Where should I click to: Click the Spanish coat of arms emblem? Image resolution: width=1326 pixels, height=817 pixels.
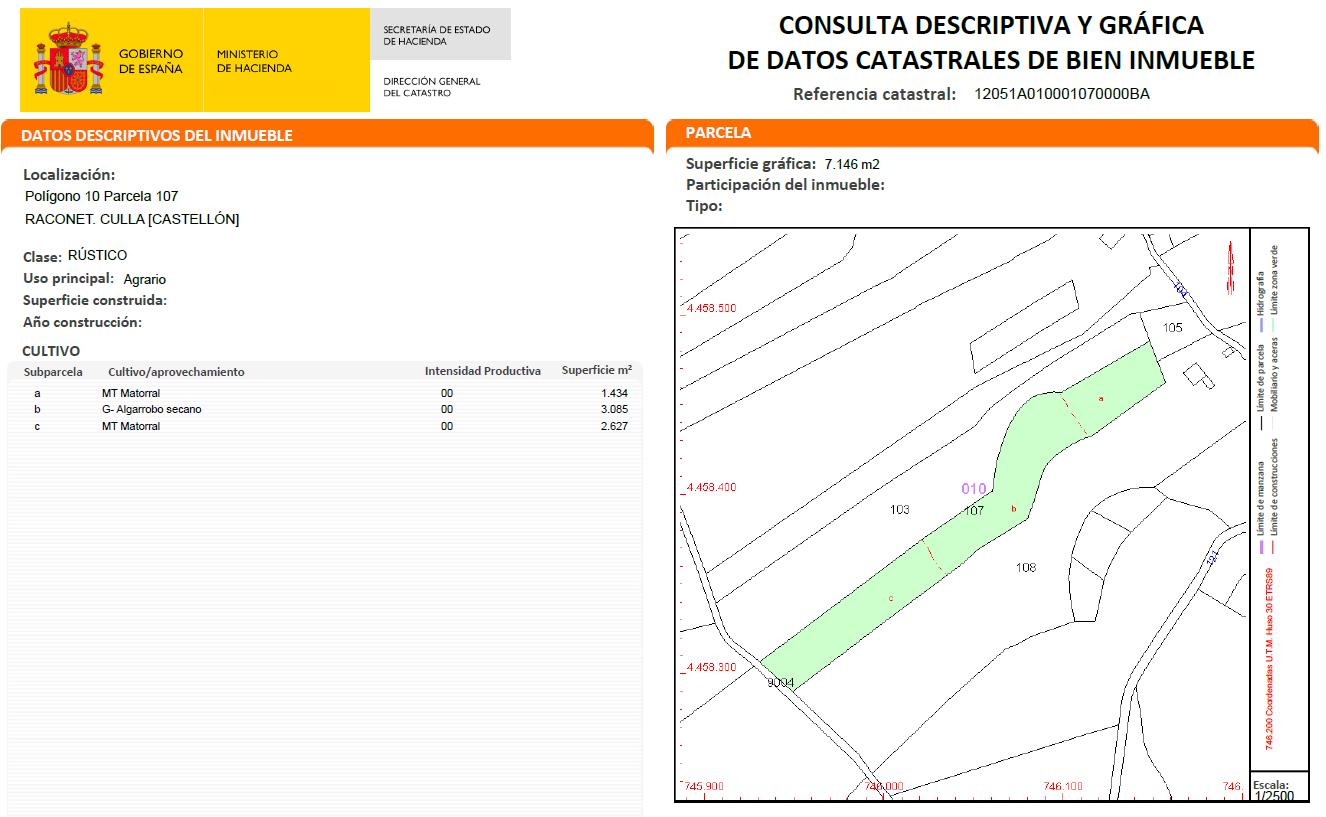69,60
